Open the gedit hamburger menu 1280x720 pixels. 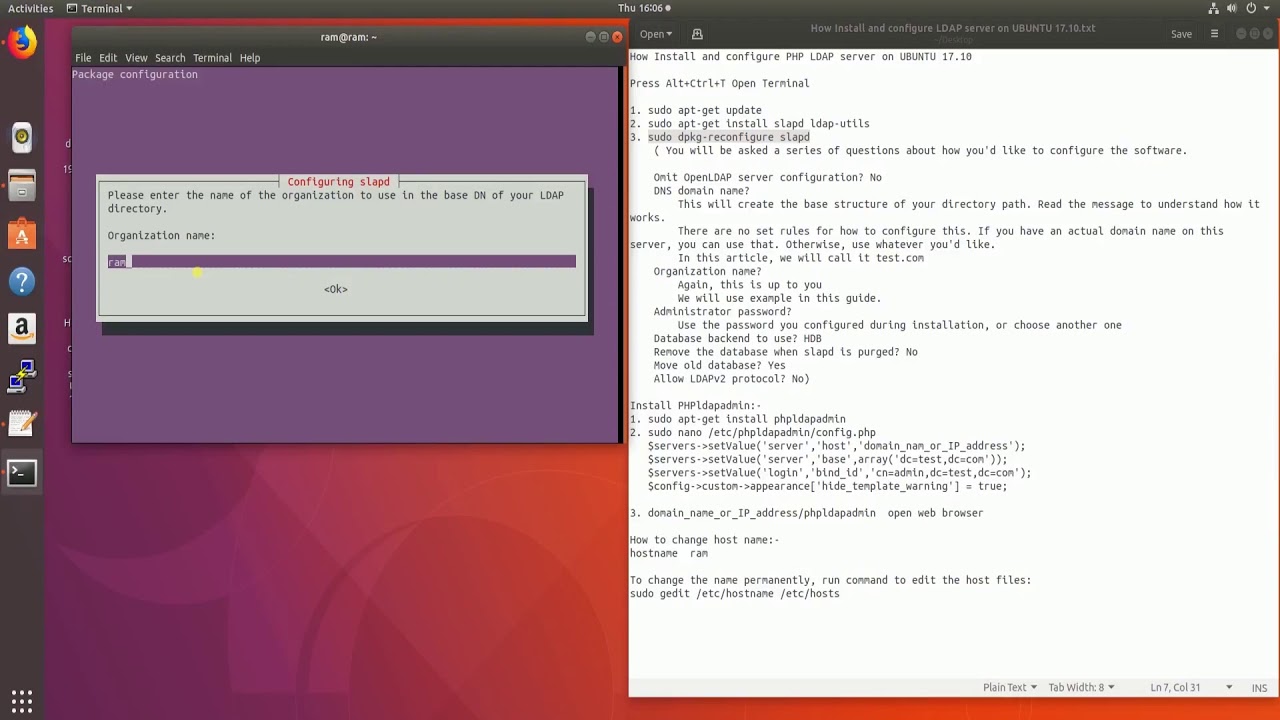[x=1215, y=34]
